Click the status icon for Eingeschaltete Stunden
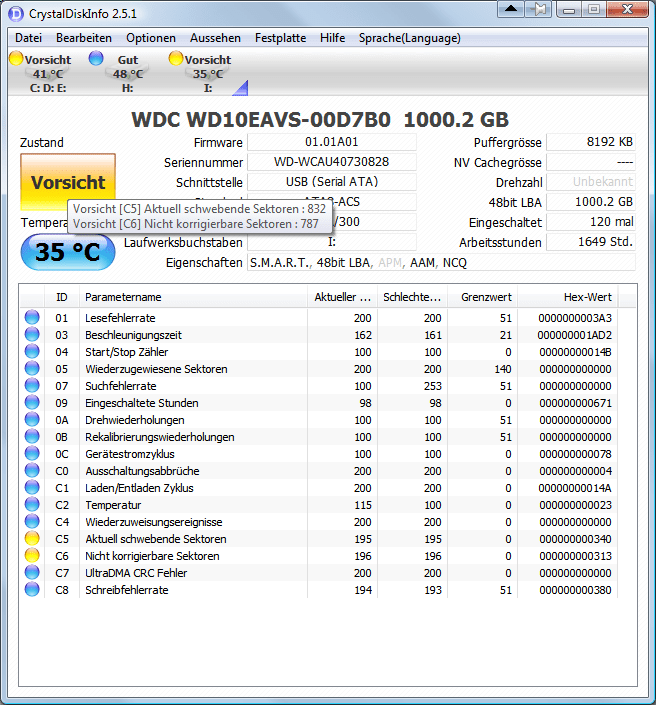Viewport: 656px width, 705px height. tap(32, 402)
